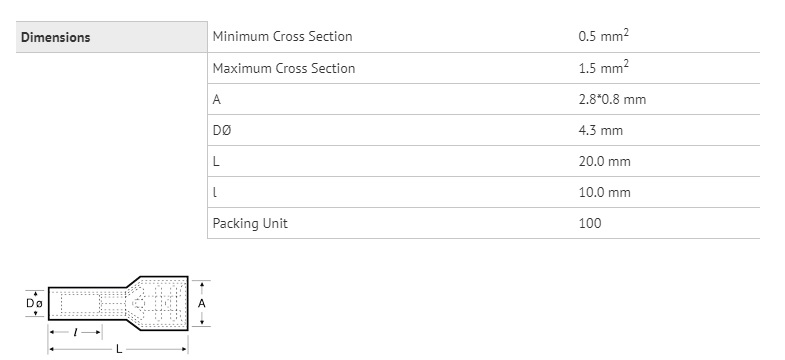The width and height of the screenshot is (785, 360).
Task: Click the lowercase l row label
Action: [215, 193]
